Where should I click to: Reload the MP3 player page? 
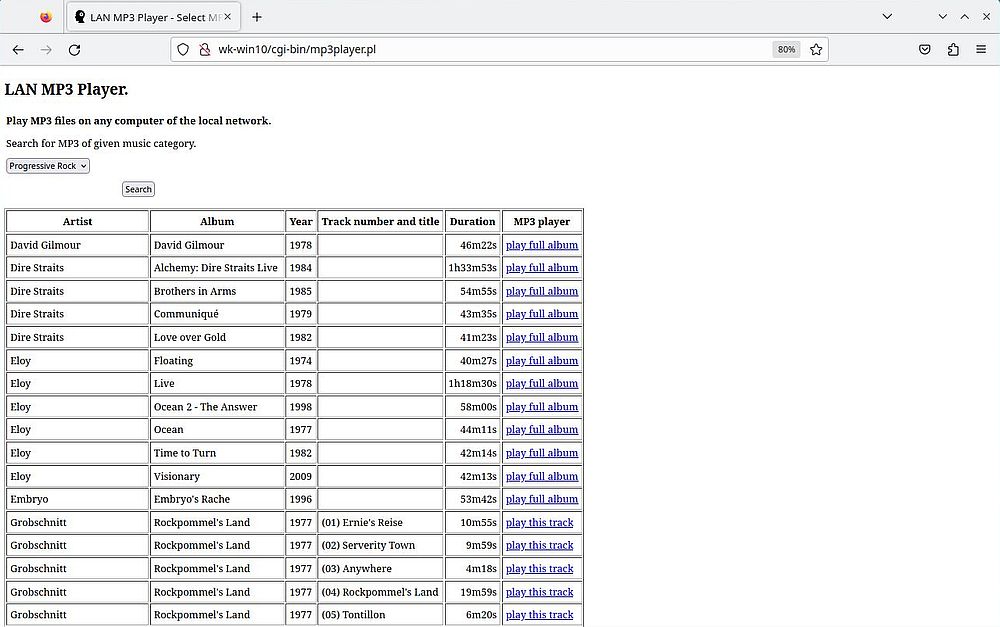[72, 49]
